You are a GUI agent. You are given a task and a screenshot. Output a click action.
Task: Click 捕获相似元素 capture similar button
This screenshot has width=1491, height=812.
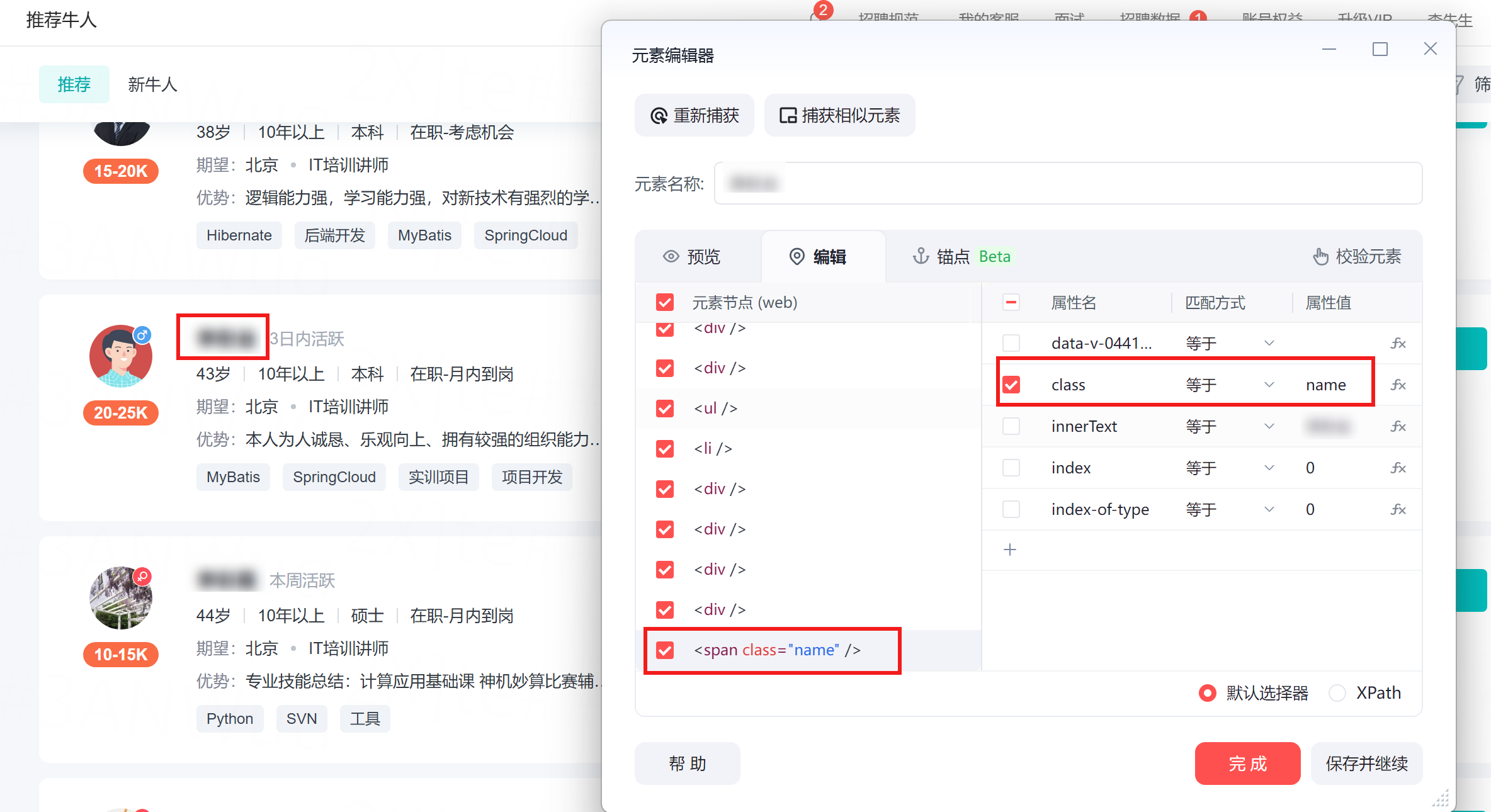839,115
